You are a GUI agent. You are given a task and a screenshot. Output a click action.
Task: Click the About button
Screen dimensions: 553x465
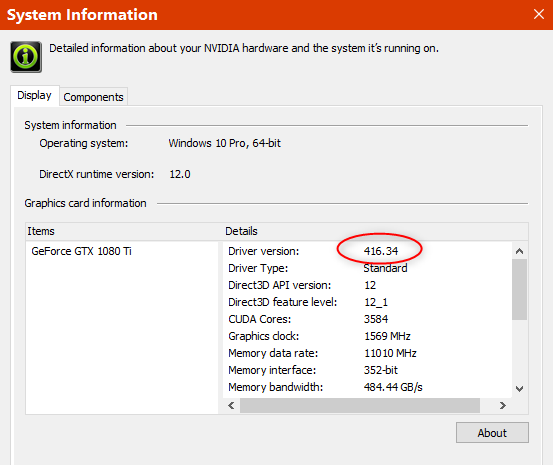[492, 433]
